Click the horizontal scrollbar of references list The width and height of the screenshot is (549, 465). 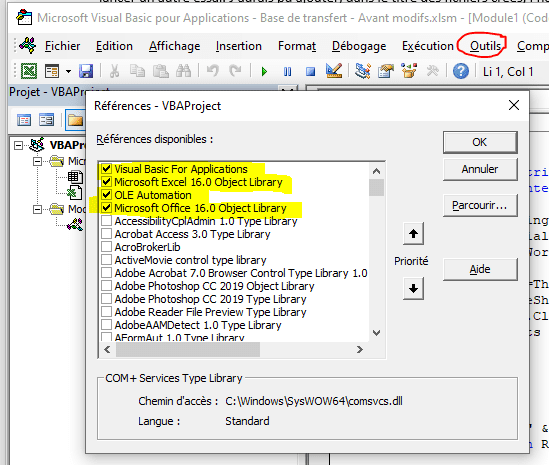[233, 349]
